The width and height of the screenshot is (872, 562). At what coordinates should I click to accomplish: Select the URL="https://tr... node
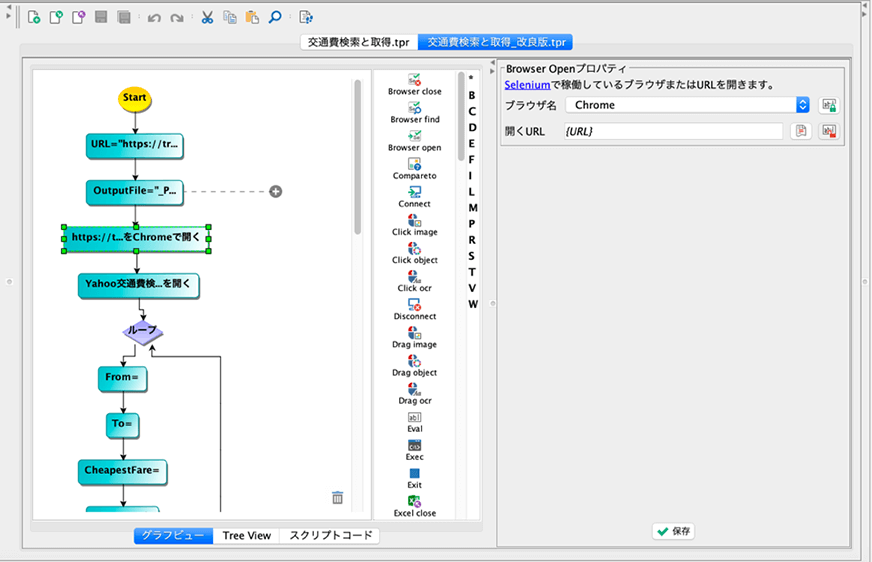[135, 145]
